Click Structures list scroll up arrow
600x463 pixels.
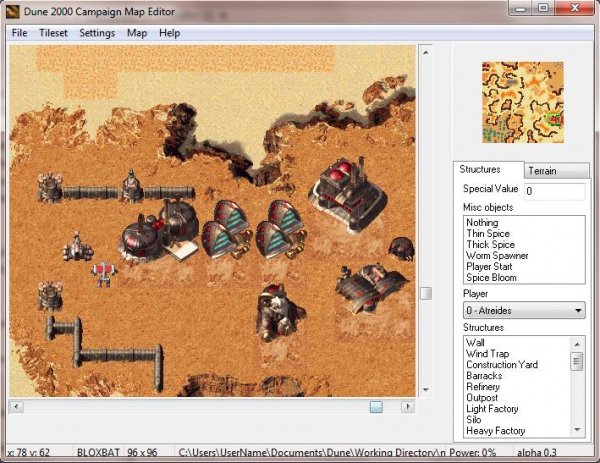pos(577,344)
